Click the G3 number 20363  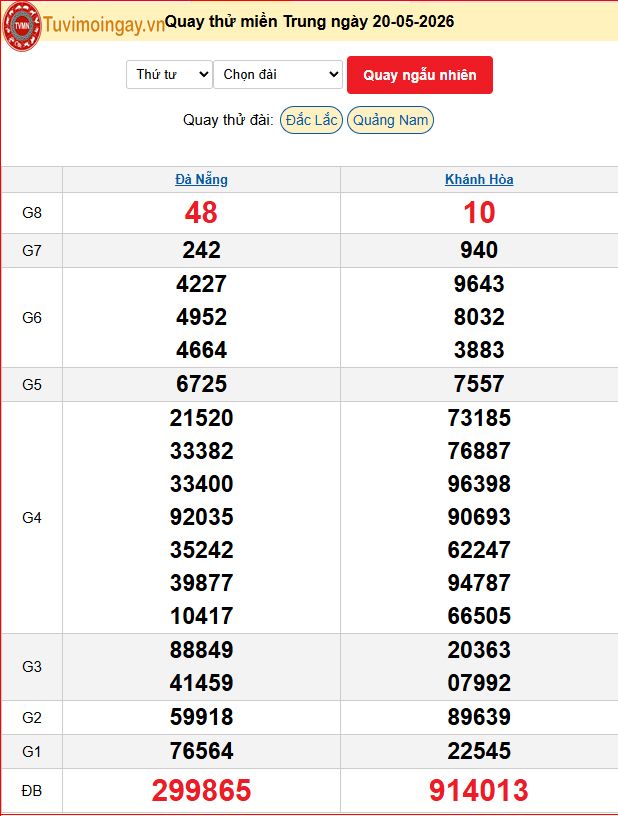pyautogui.click(x=479, y=650)
